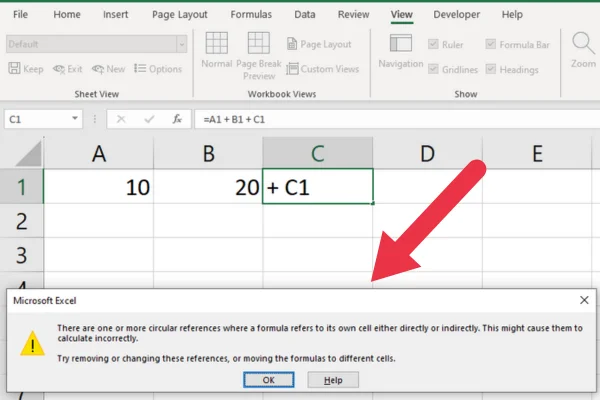600x400 pixels.
Task: Open Custom Views
Action: pos(323,69)
